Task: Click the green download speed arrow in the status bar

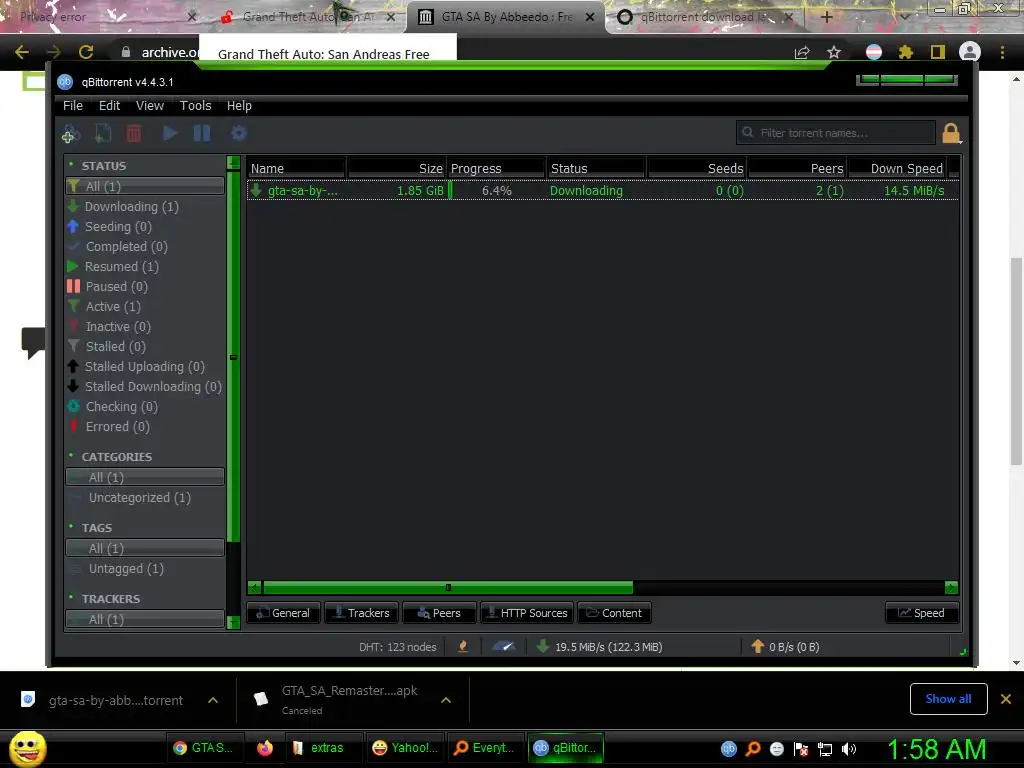Action: [x=542, y=647]
